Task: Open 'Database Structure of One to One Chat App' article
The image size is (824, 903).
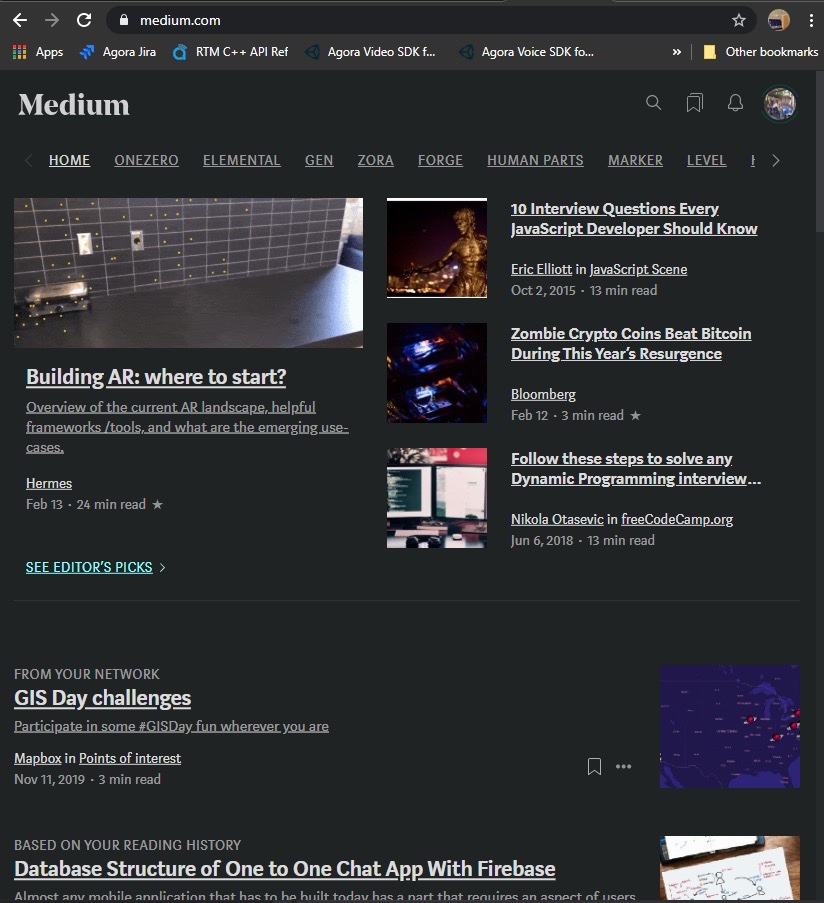Action: tap(284, 869)
